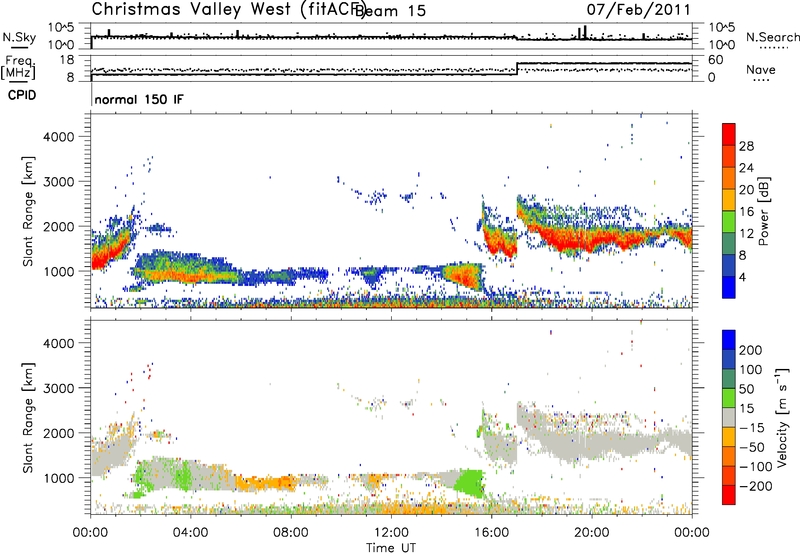Click the 'Christmas Valley West (fitACF)' title
Screen dimensions: 800x554
(228, 9)
